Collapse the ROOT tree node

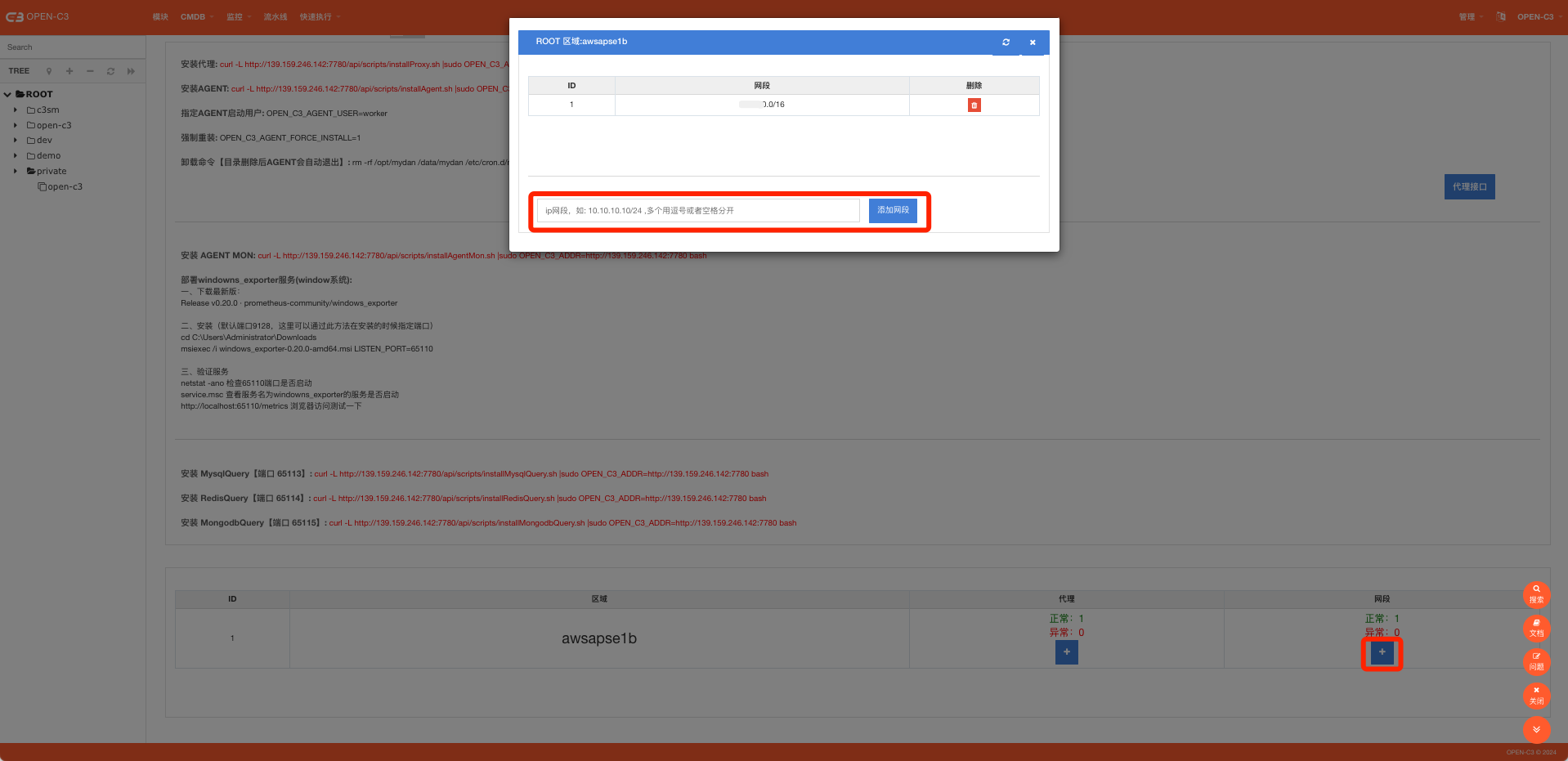click(x=7, y=94)
